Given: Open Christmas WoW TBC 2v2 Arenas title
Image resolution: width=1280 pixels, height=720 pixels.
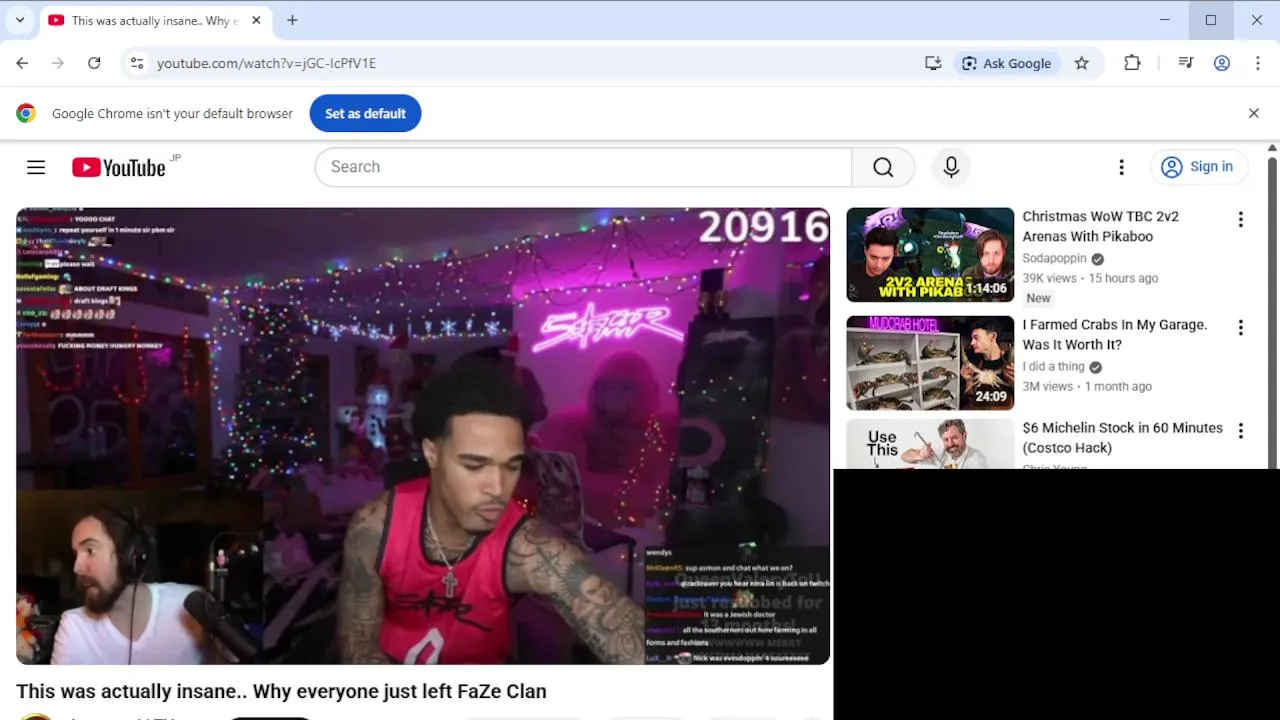Looking at the screenshot, I should point(1100,226).
